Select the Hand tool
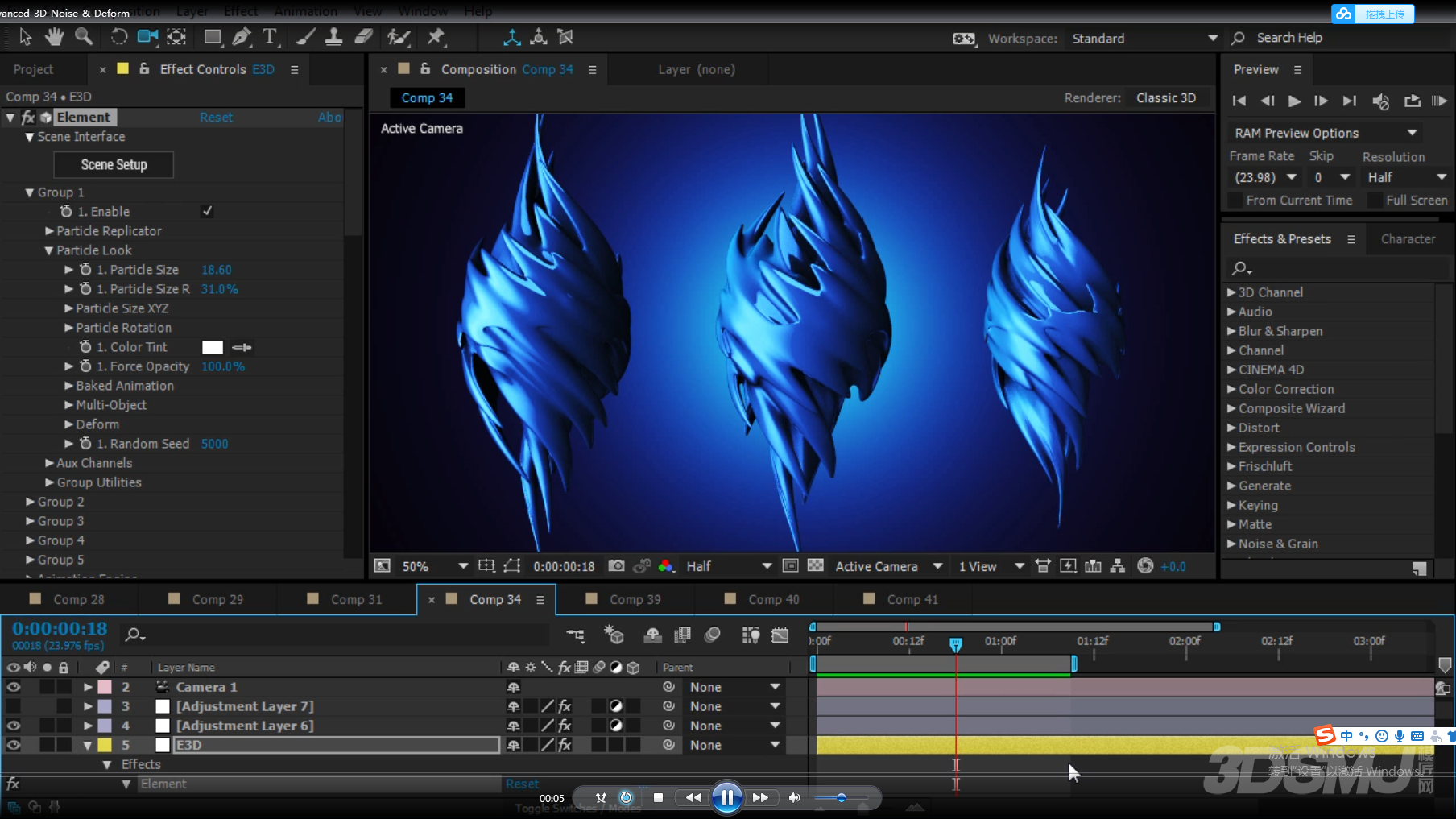Image resolution: width=1456 pixels, height=819 pixels. pos(54,37)
